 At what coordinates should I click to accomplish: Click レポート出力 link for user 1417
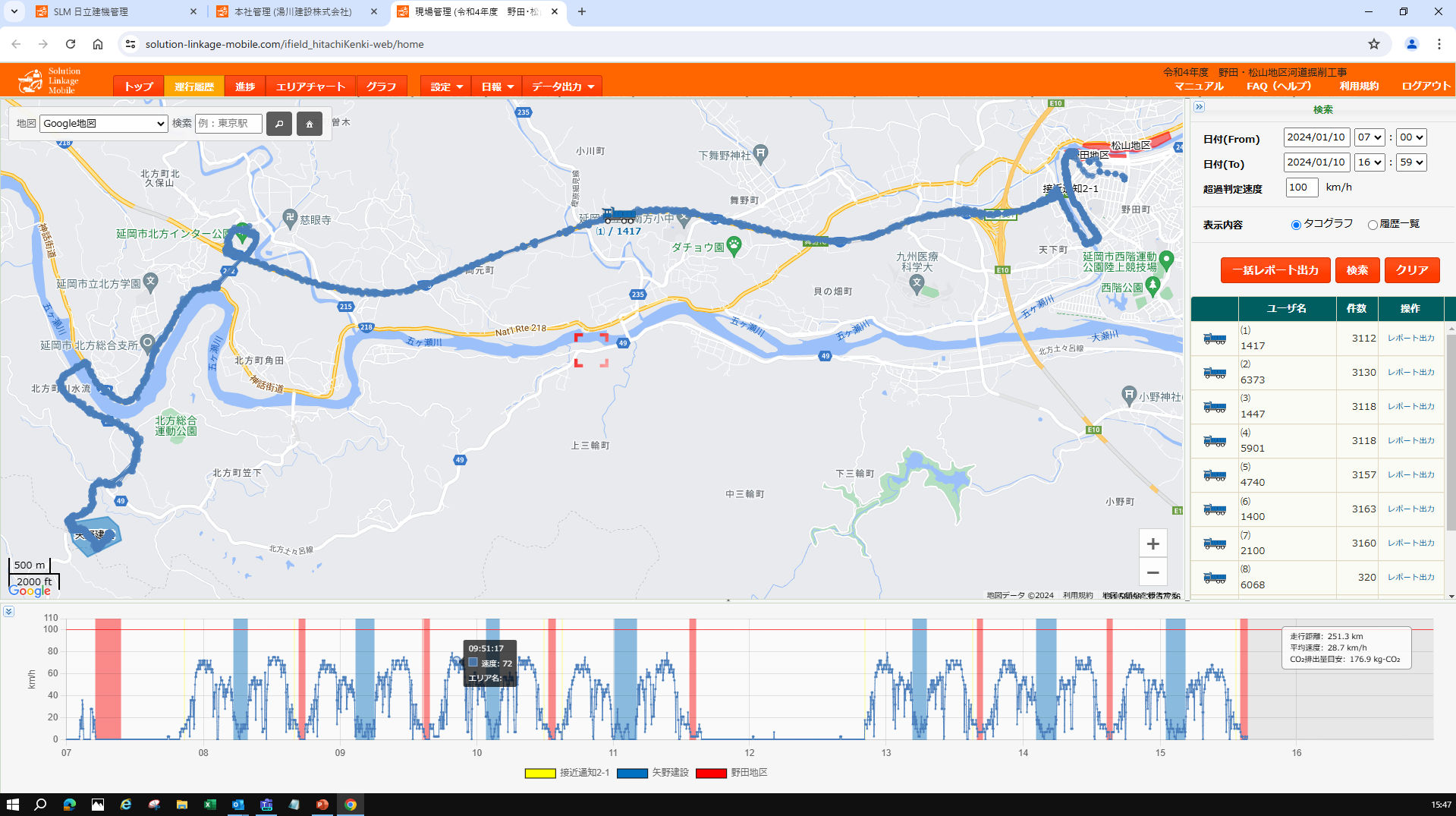point(1410,339)
